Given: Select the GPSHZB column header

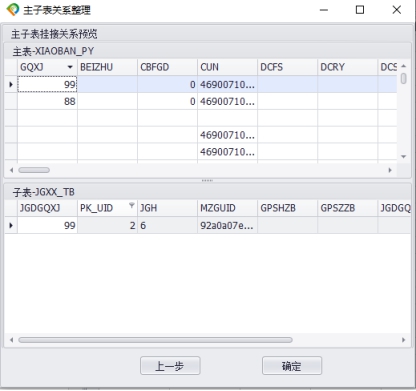Looking at the screenshot, I should [287, 208].
